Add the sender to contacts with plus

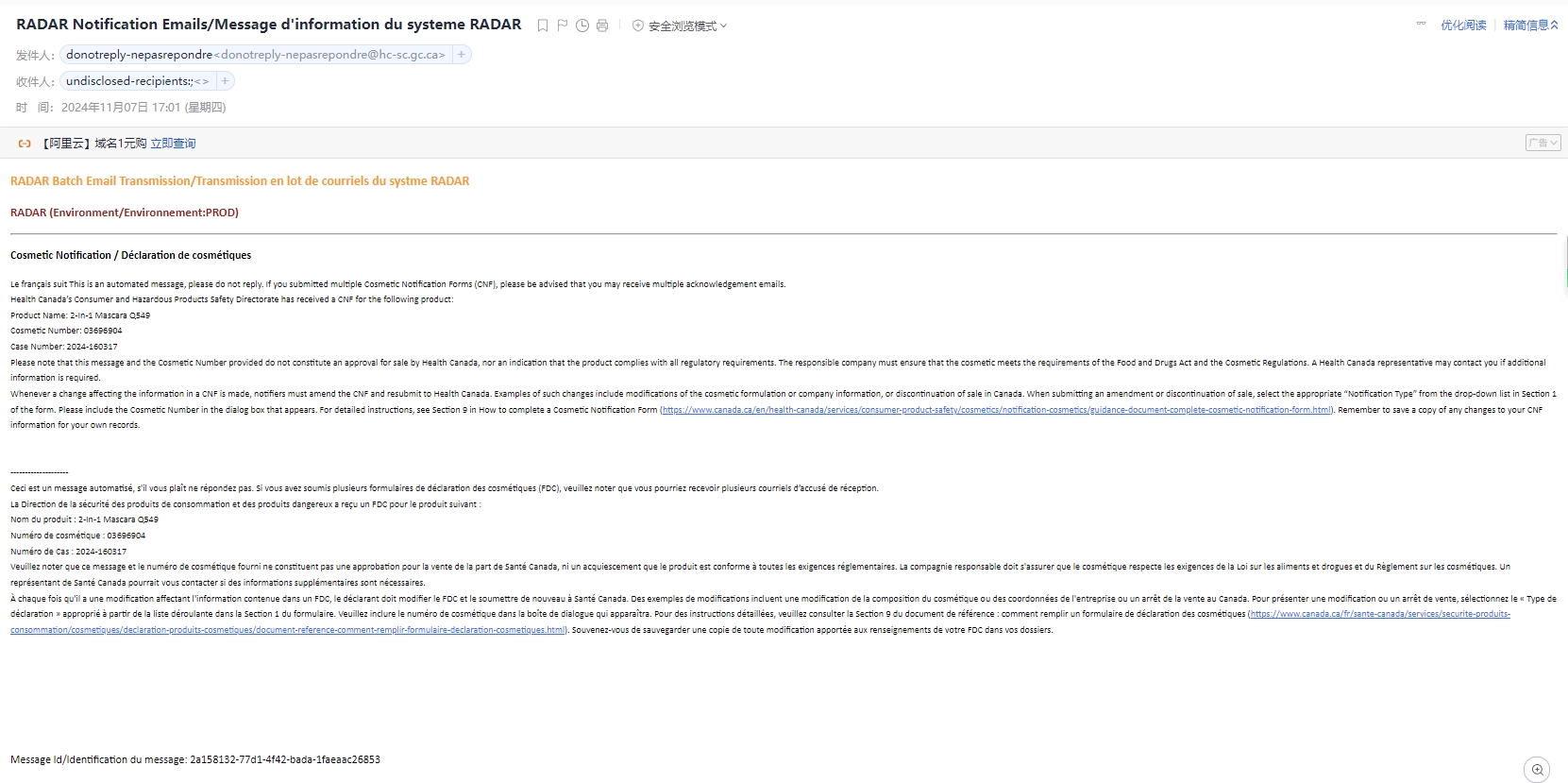click(x=462, y=55)
